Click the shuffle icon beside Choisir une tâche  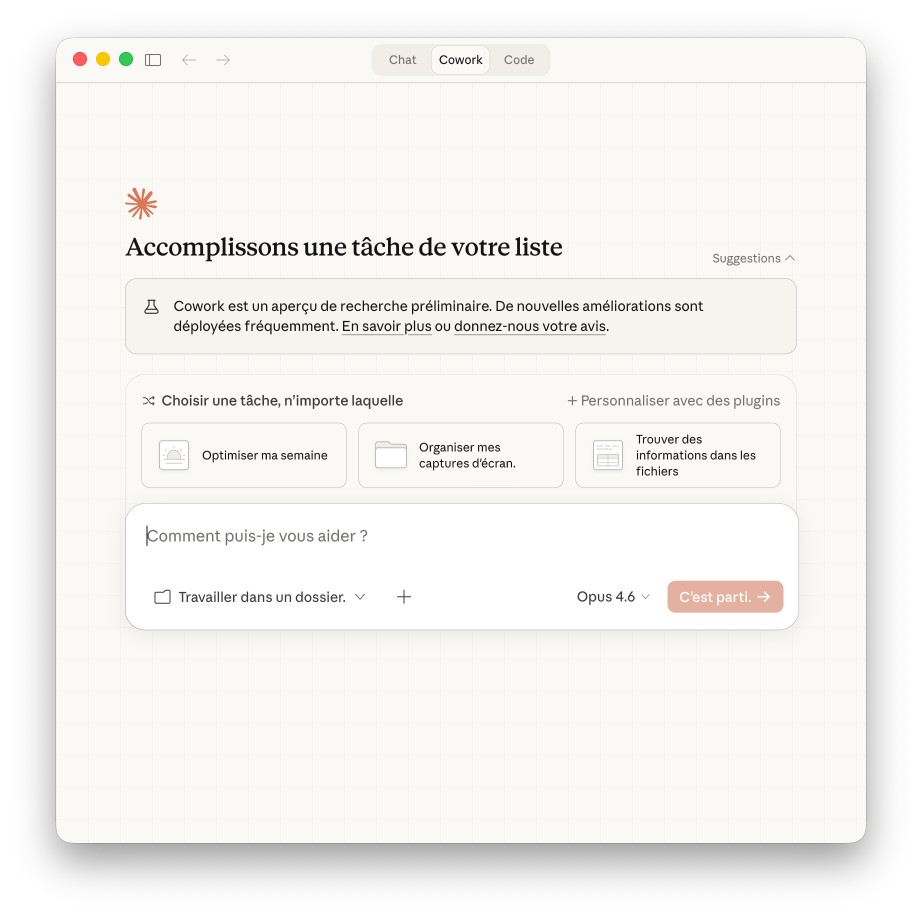pyautogui.click(x=149, y=401)
